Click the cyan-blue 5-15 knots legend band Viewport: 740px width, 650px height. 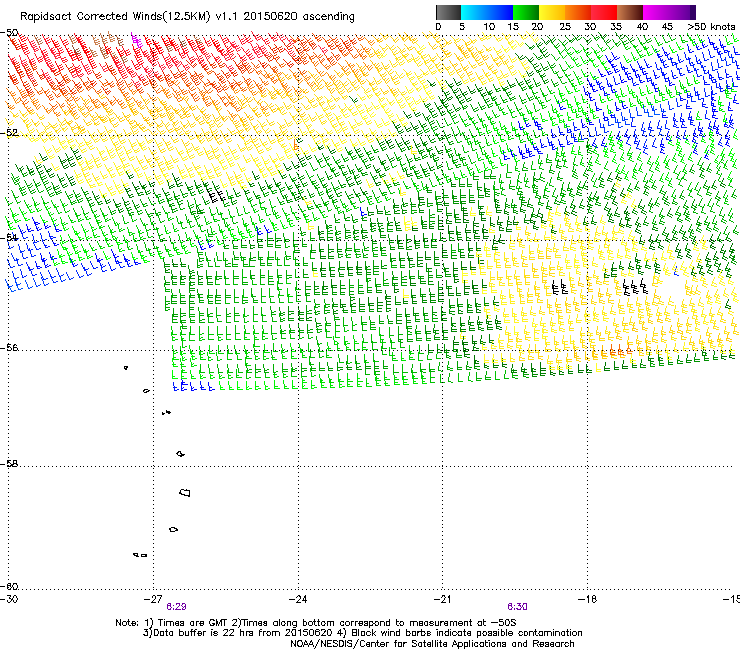click(487, 12)
